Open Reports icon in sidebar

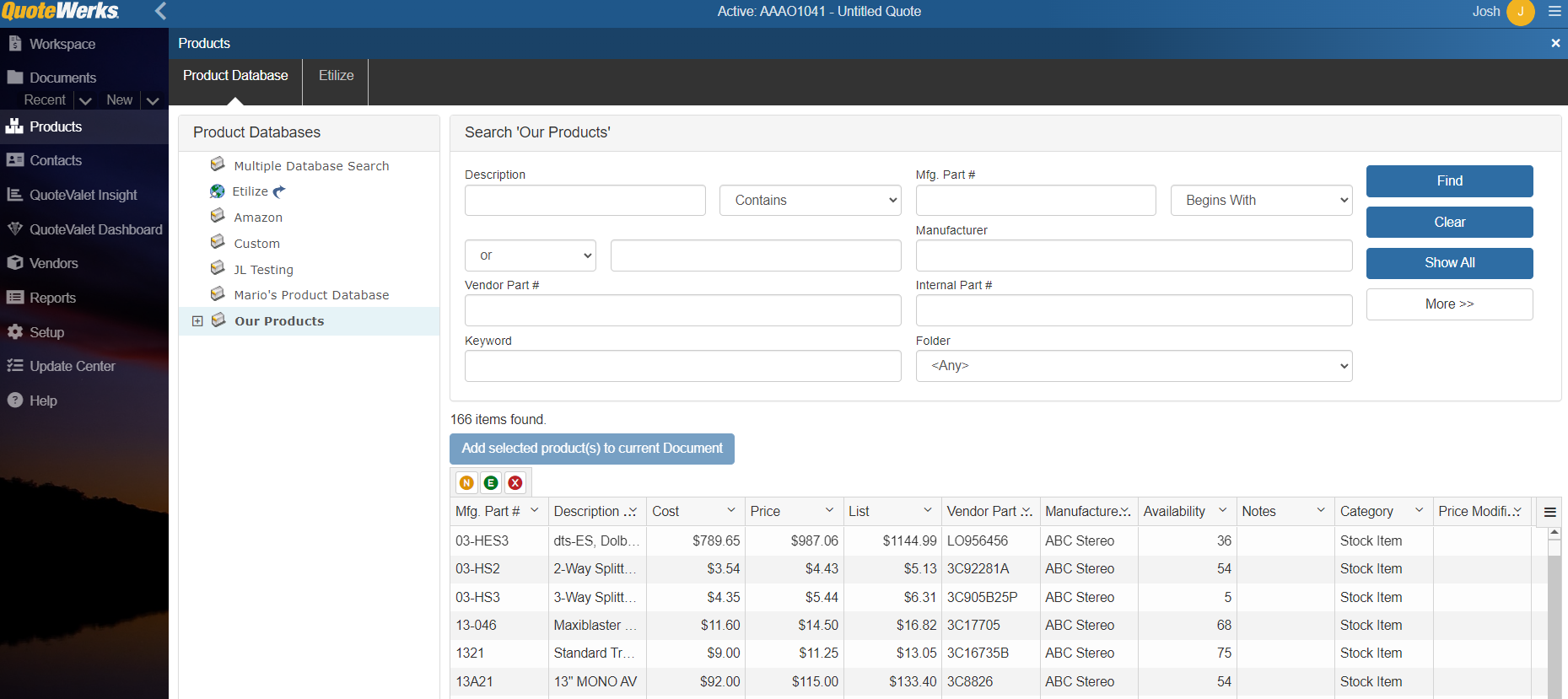14,297
